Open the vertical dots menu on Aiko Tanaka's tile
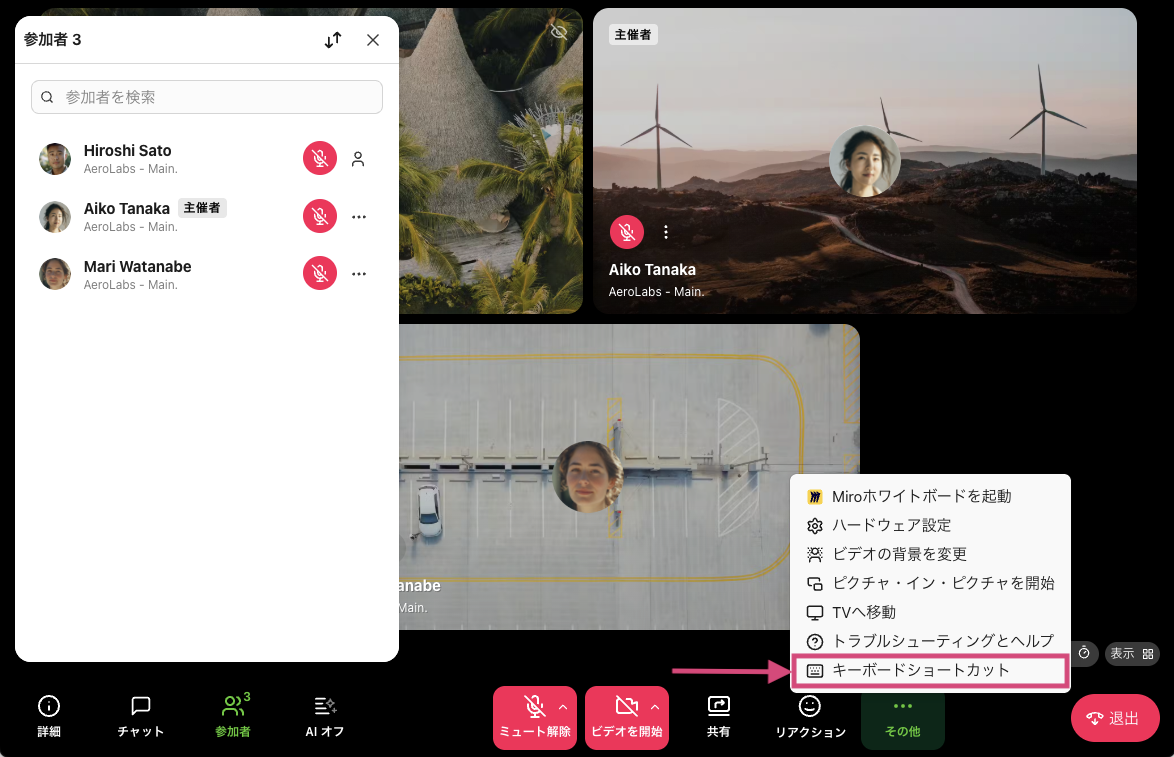The height and width of the screenshot is (757, 1174). tap(666, 231)
